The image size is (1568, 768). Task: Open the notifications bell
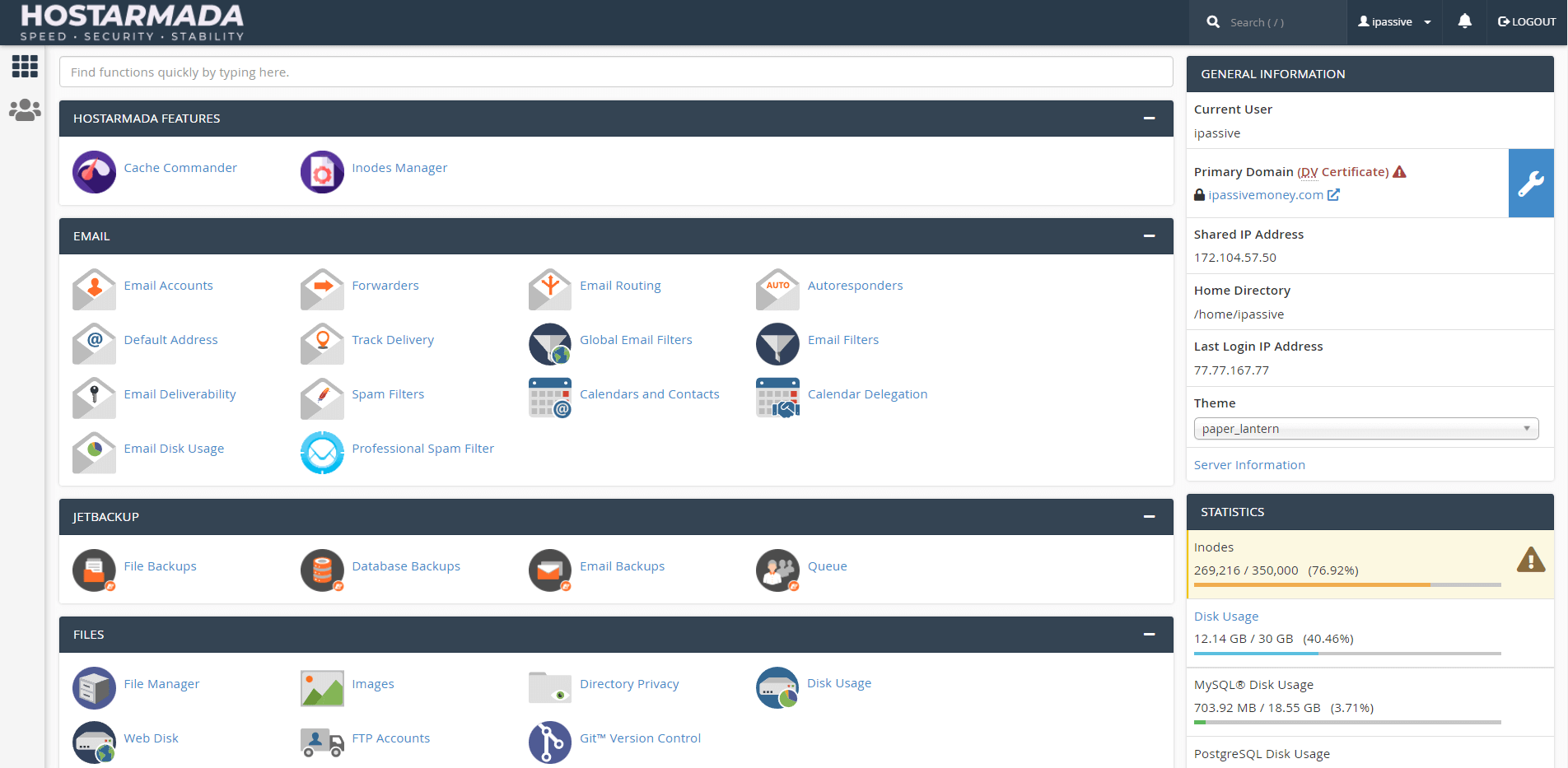pyautogui.click(x=1464, y=21)
